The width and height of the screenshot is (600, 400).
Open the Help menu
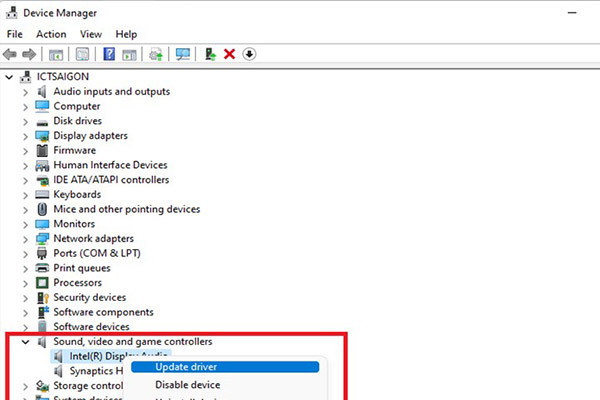pyautogui.click(x=126, y=34)
